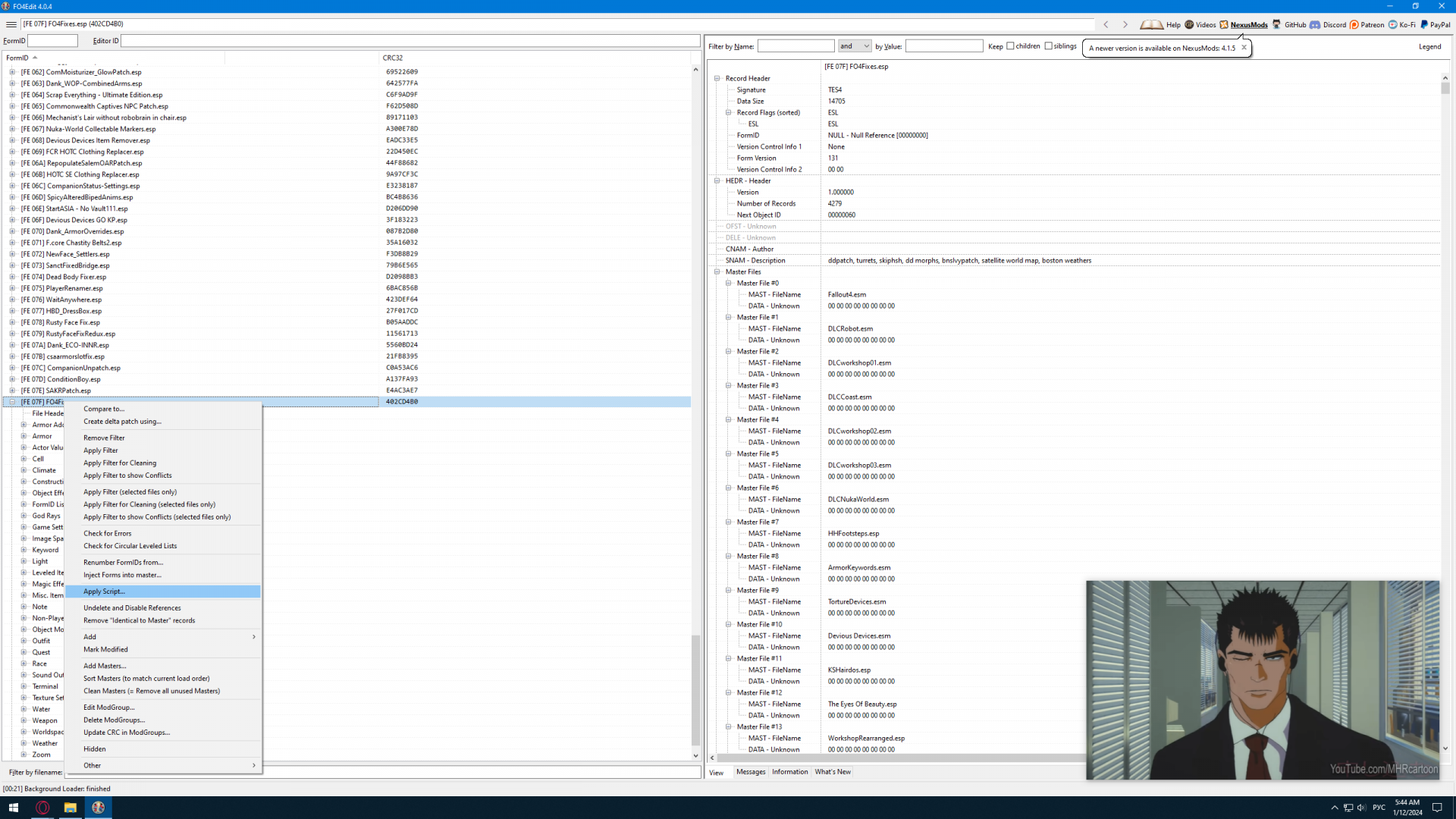Open the NexusMods link icon
Viewport: 1456px width, 819px height.
pyautogui.click(x=1224, y=25)
